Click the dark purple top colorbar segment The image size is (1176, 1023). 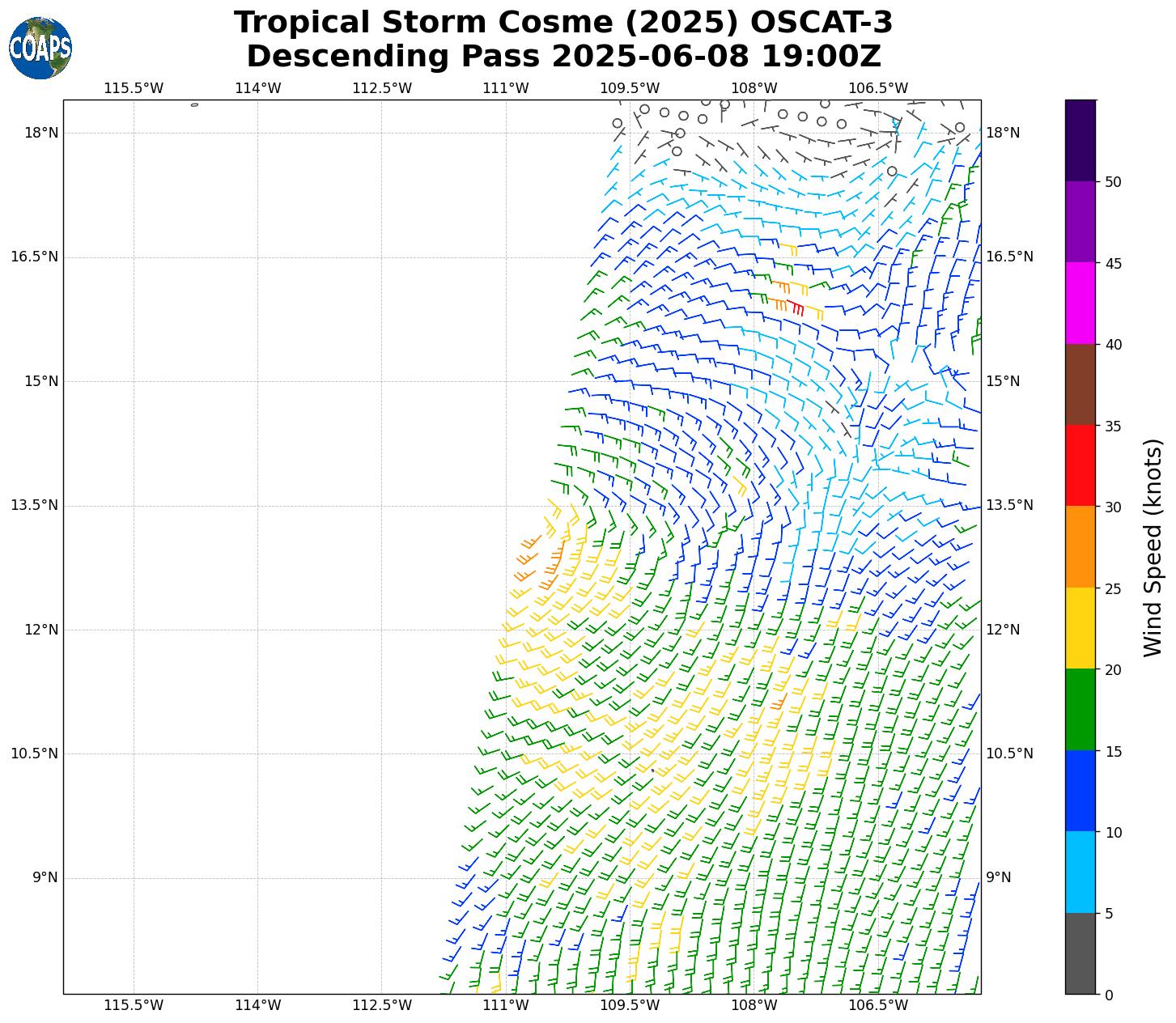click(1080, 140)
